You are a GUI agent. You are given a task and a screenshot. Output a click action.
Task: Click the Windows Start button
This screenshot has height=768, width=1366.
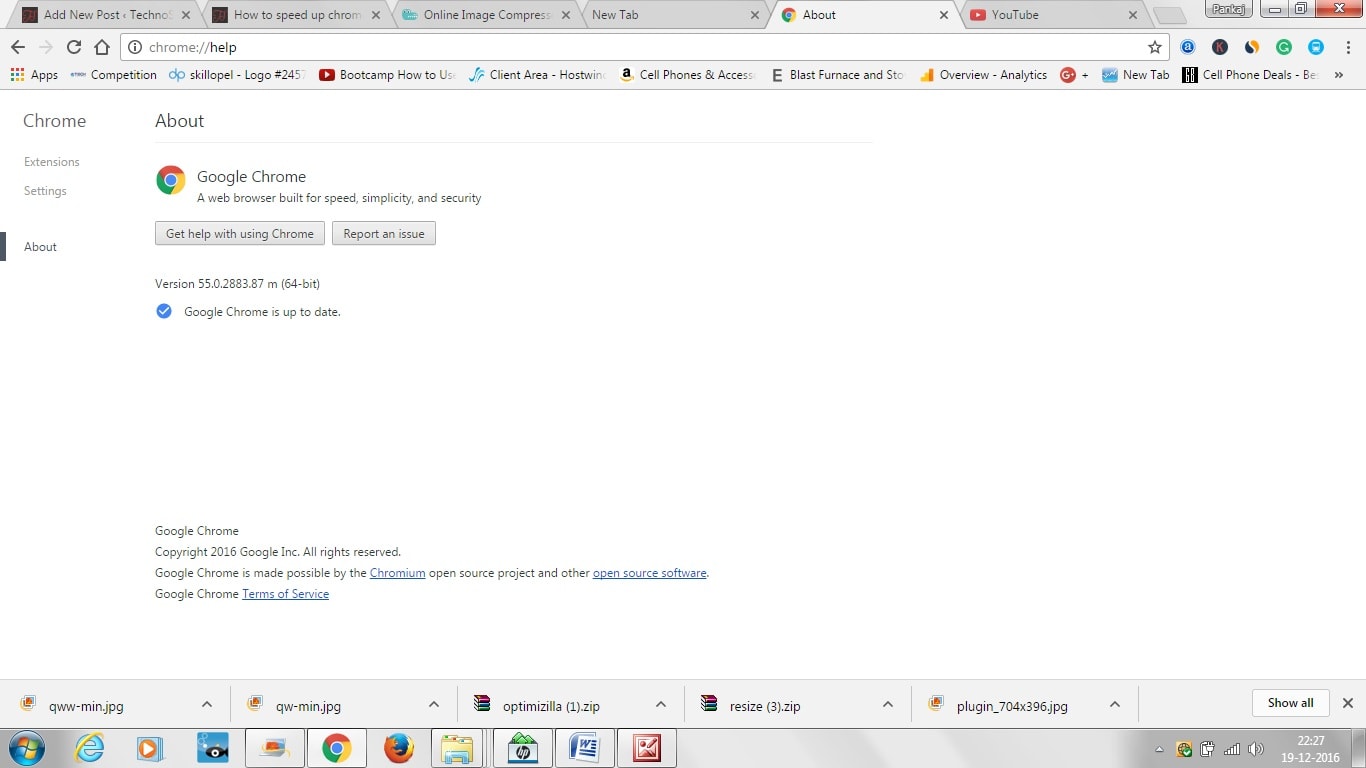[27, 748]
